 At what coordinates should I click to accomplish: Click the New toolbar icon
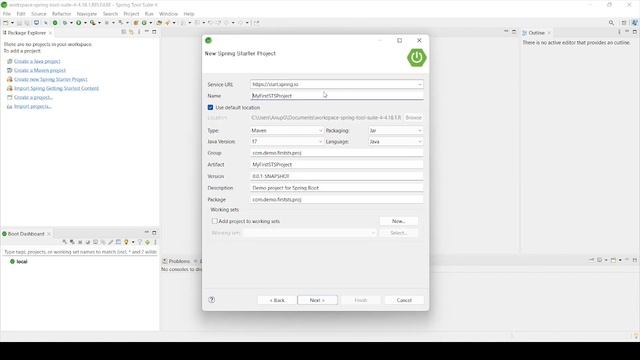click(6, 23)
